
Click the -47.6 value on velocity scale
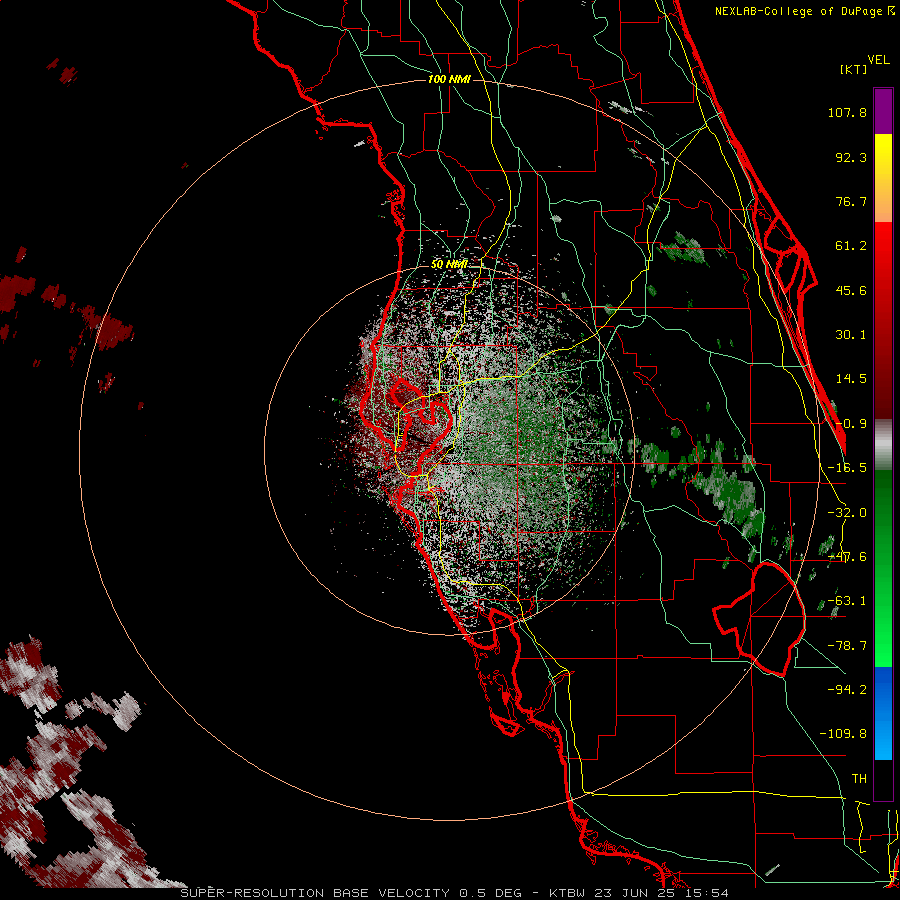click(847, 557)
